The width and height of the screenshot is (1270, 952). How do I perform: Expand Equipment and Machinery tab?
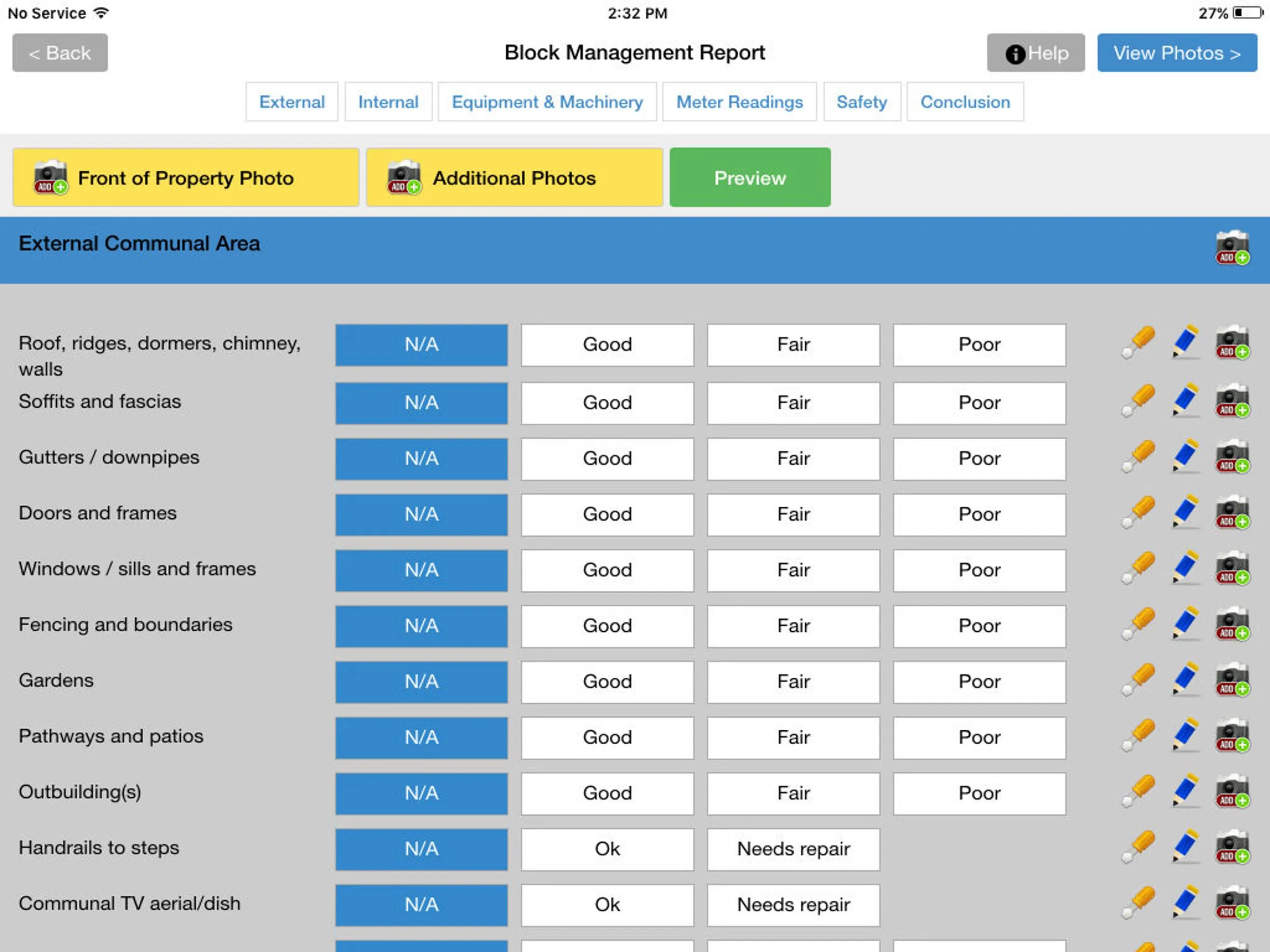[547, 101]
